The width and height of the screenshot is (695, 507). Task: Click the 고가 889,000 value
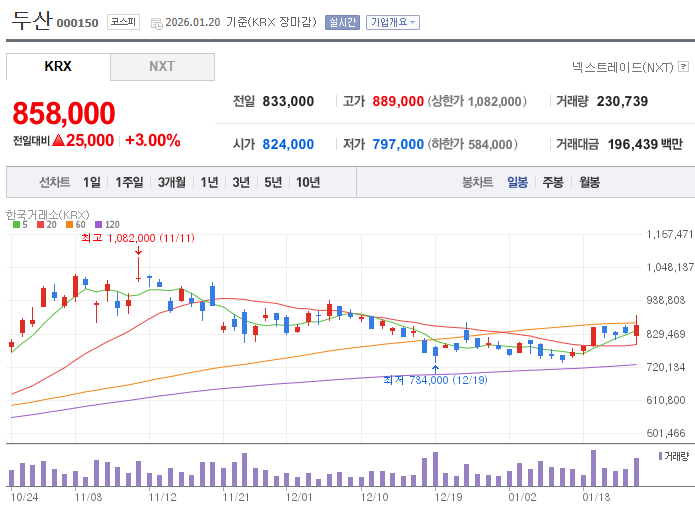(x=398, y=101)
